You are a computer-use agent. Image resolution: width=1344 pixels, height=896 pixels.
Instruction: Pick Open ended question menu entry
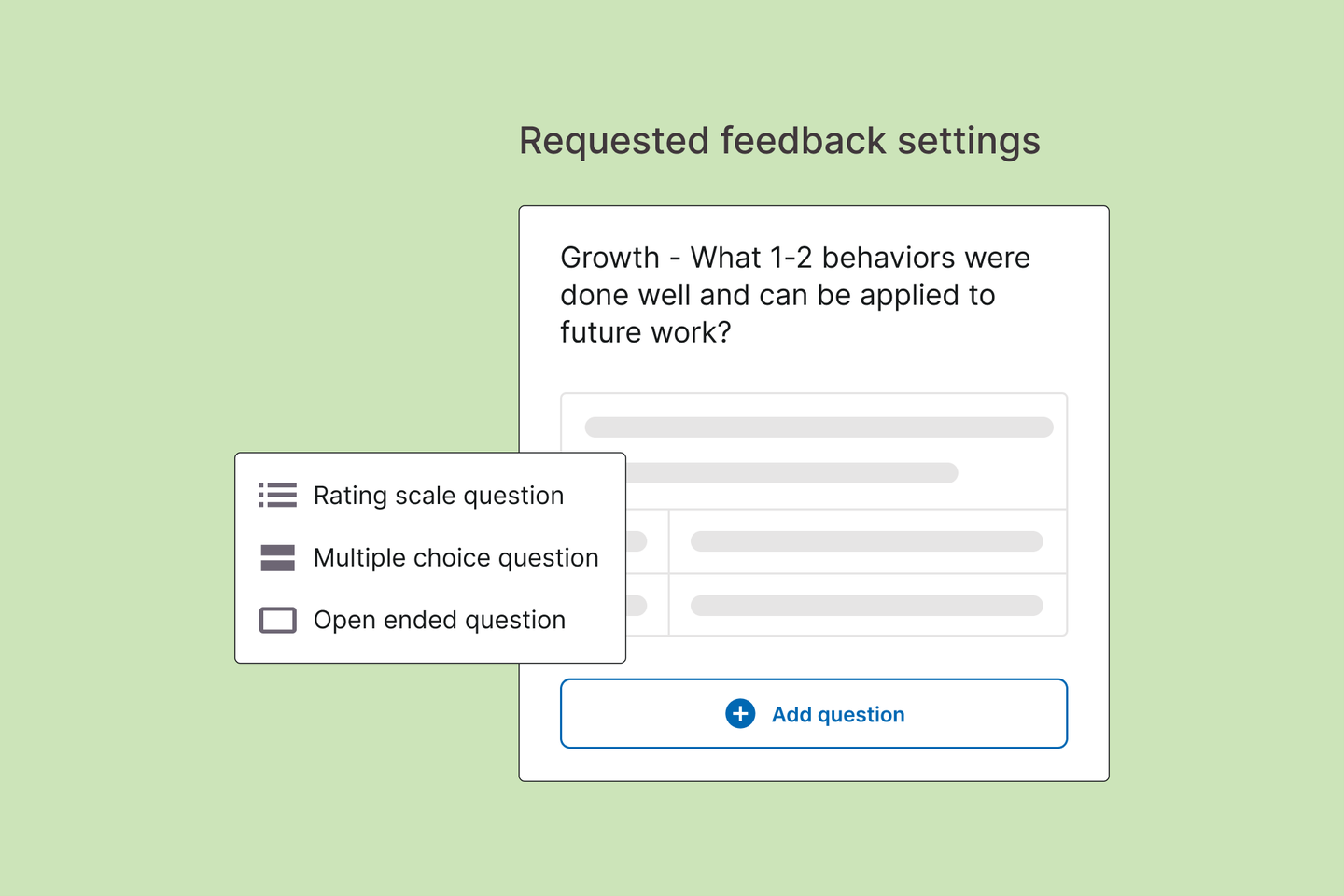pyautogui.click(x=429, y=620)
